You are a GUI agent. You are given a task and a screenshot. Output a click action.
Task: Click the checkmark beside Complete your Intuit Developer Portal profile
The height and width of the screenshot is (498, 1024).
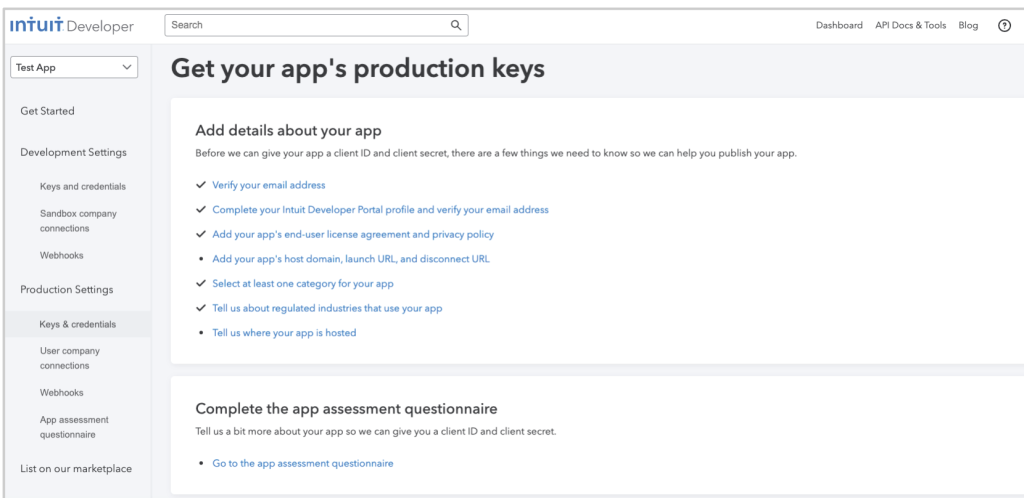tap(201, 210)
